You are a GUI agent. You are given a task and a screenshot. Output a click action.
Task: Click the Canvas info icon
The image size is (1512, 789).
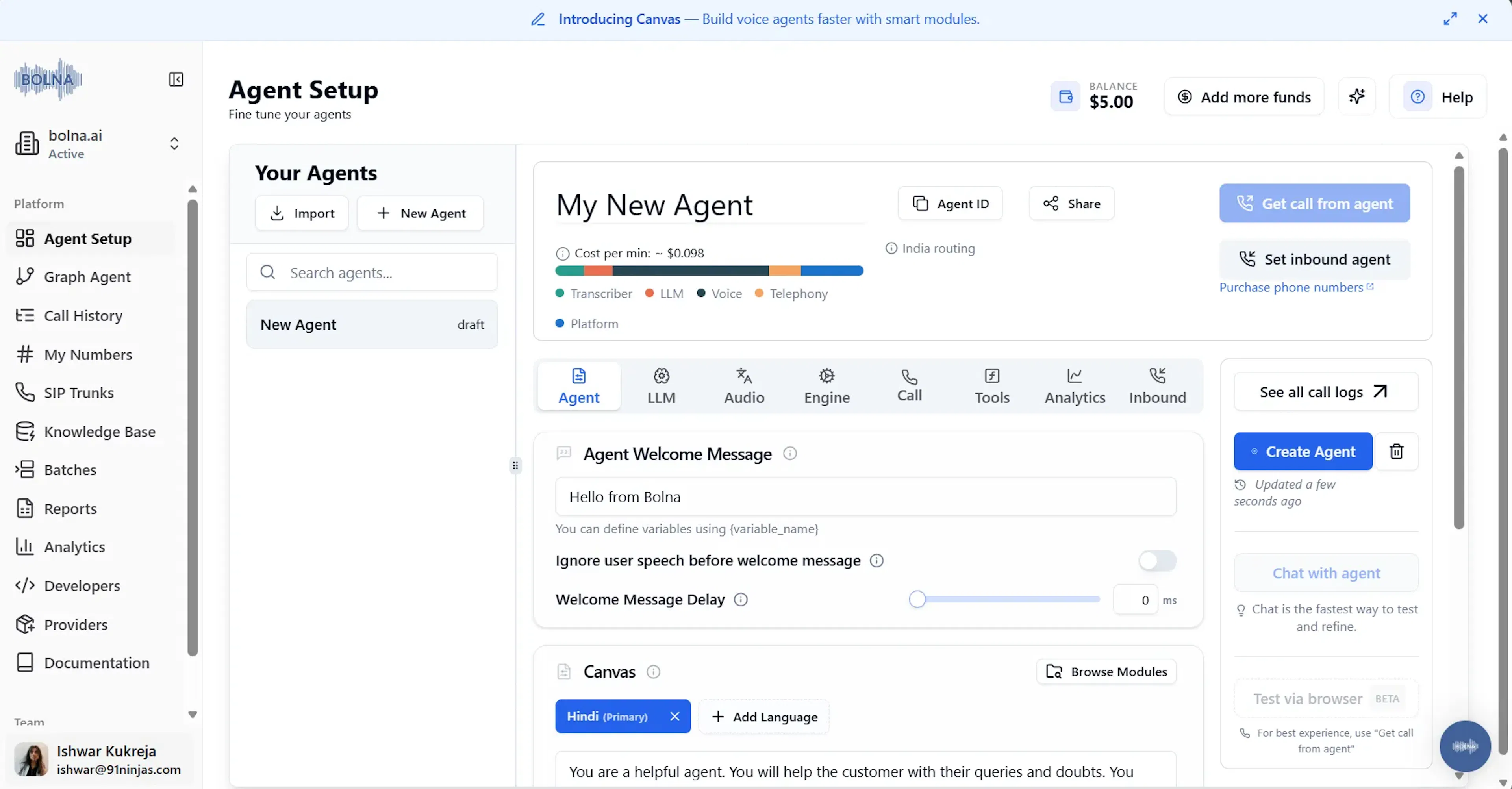pos(653,672)
